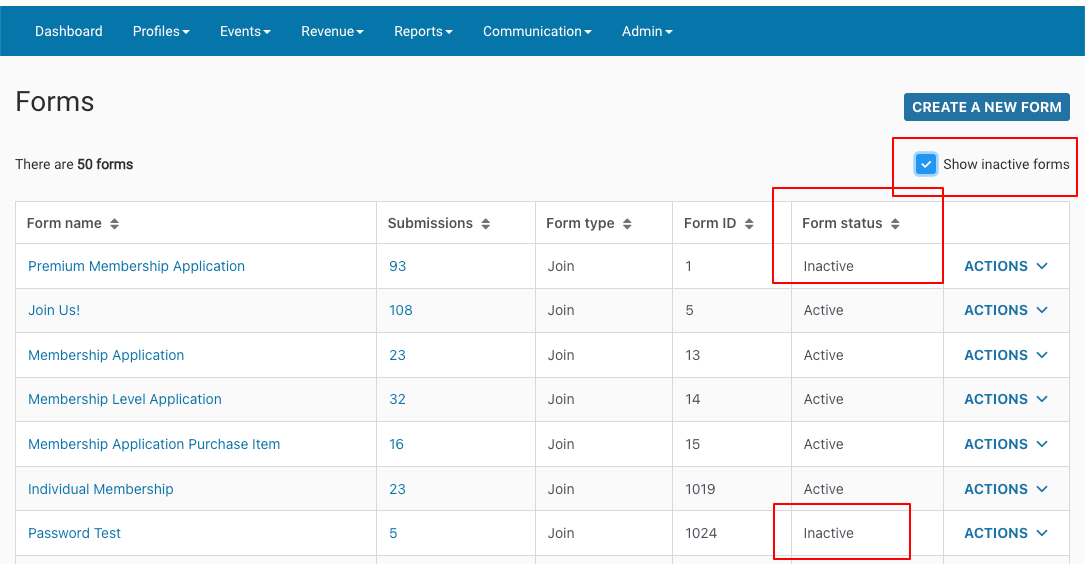Select the Form ID value 1019
Image resolution: width=1085 pixels, height=564 pixels.
pyautogui.click(x=700, y=489)
